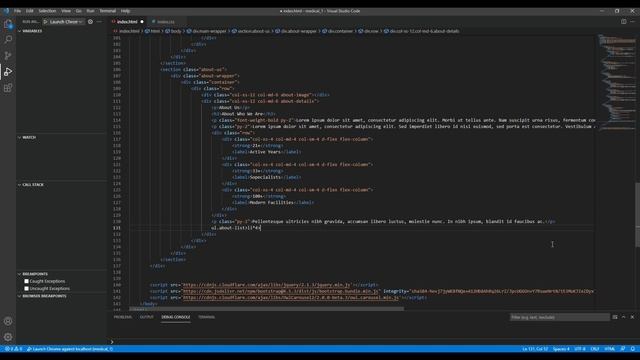Open the Help menu
640x360 pixels.
[x=125, y=11]
